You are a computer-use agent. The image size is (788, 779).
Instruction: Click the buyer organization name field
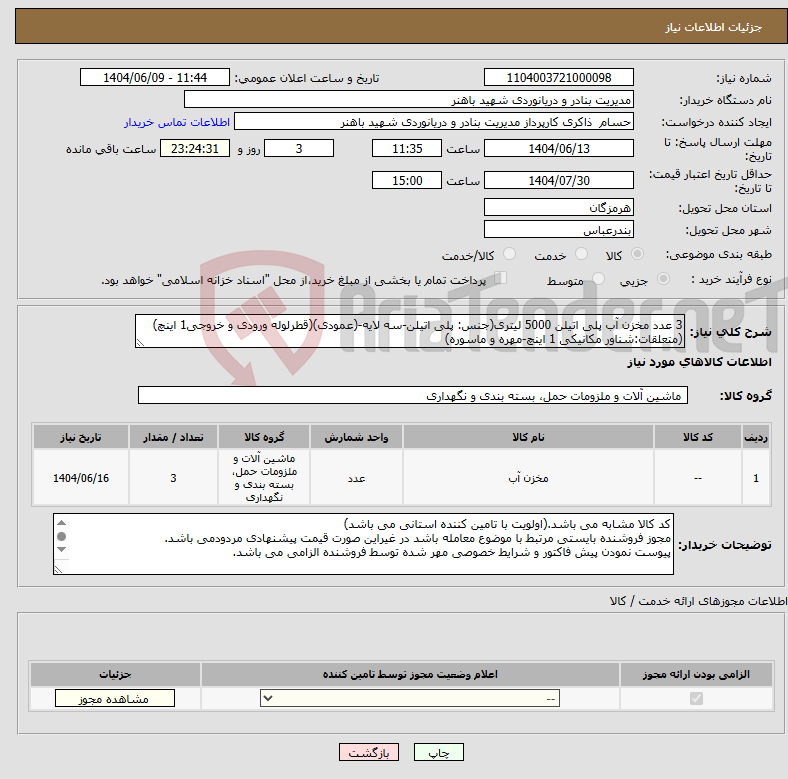(409, 100)
